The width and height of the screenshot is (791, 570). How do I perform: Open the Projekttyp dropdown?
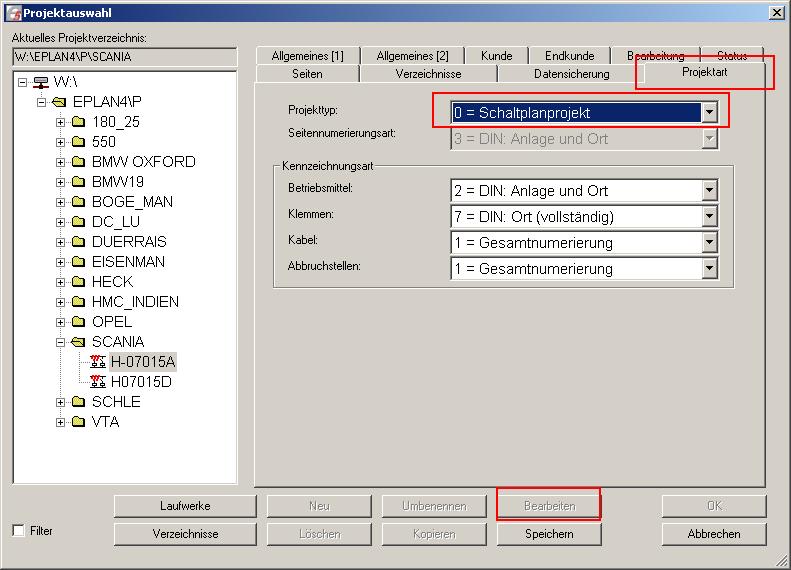click(x=709, y=112)
